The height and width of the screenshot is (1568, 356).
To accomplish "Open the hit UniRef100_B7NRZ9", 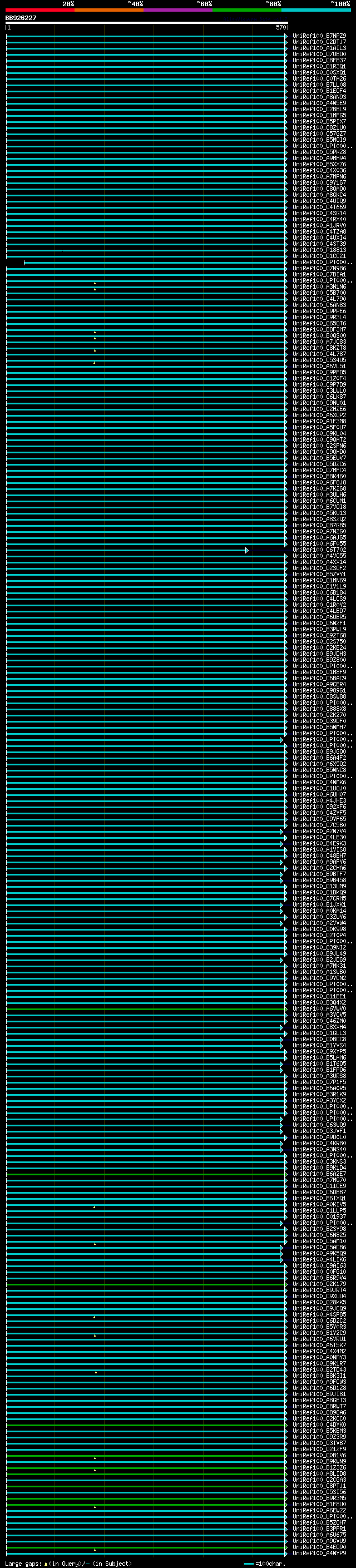I will click(x=319, y=36).
